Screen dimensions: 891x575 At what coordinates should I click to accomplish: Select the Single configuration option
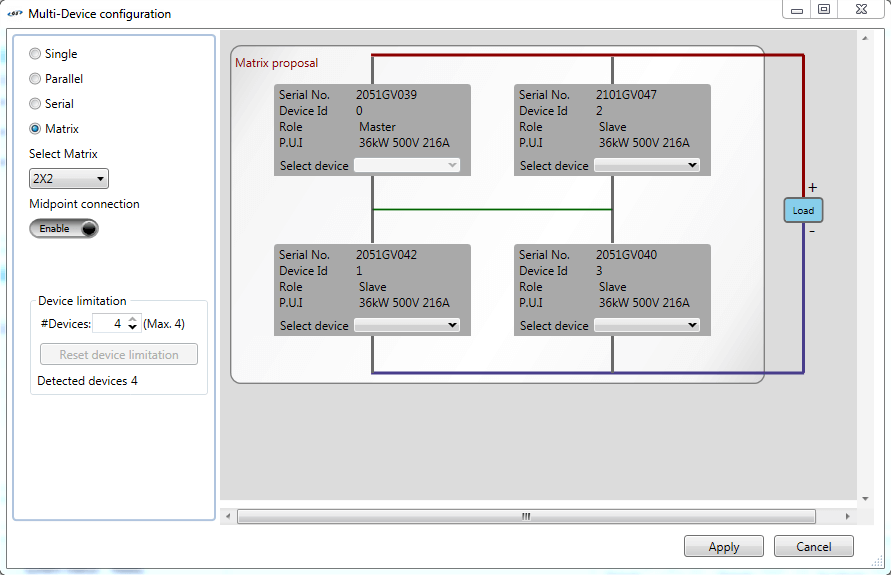point(36,54)
